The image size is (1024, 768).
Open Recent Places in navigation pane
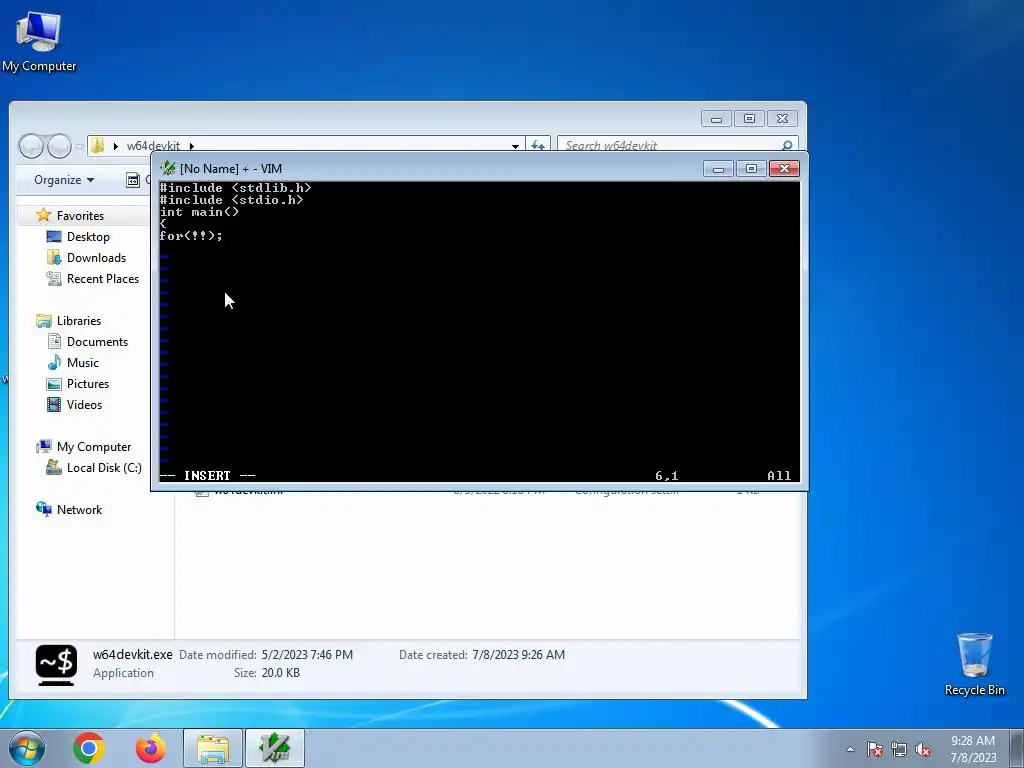[103, 278]
